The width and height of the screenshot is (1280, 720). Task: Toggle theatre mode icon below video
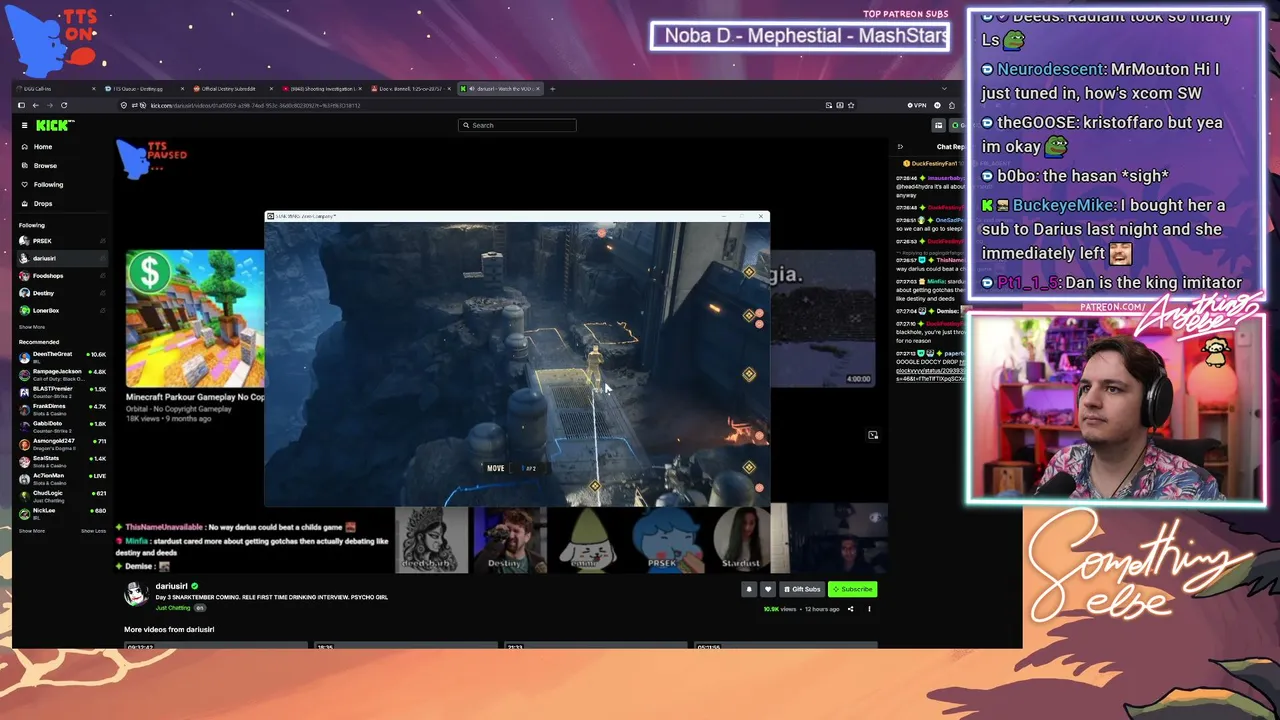873,435
